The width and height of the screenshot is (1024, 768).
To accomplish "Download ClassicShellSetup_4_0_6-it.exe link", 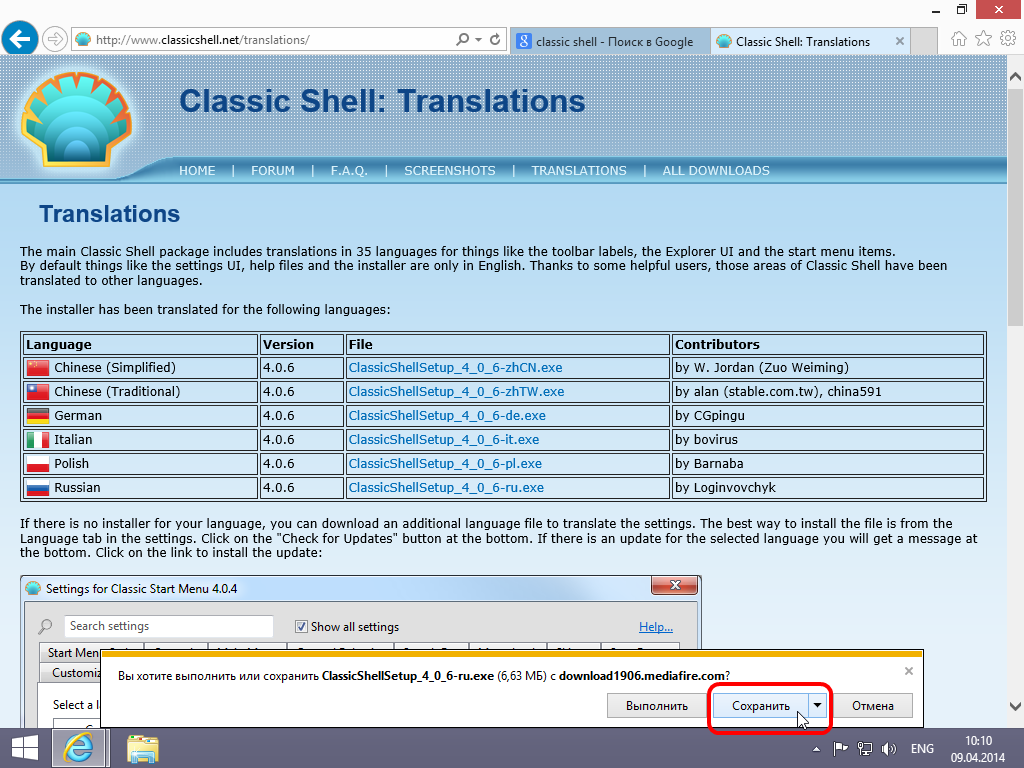I will (443, 440).
